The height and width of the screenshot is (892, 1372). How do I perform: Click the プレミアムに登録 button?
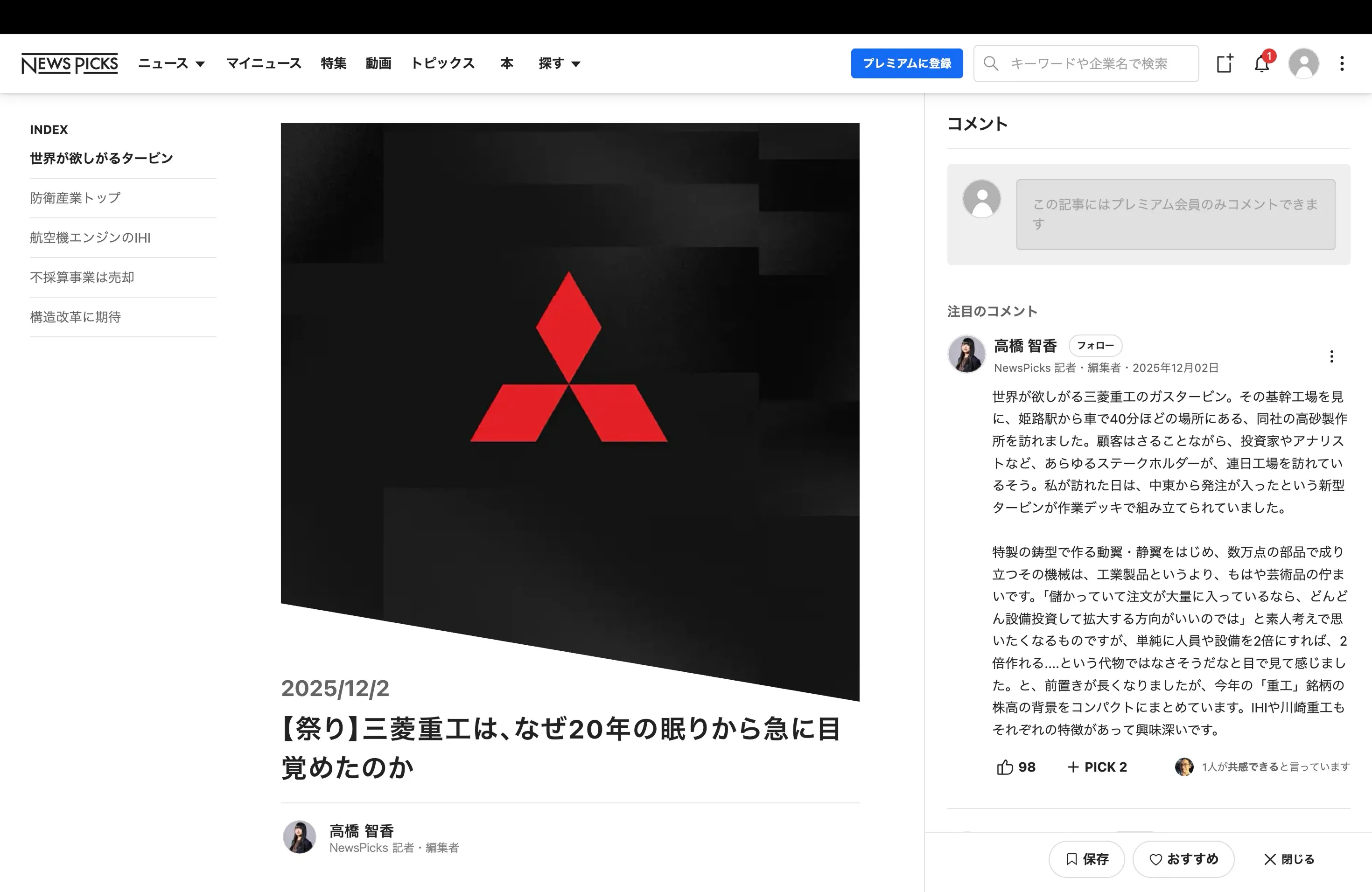[907, 63]
